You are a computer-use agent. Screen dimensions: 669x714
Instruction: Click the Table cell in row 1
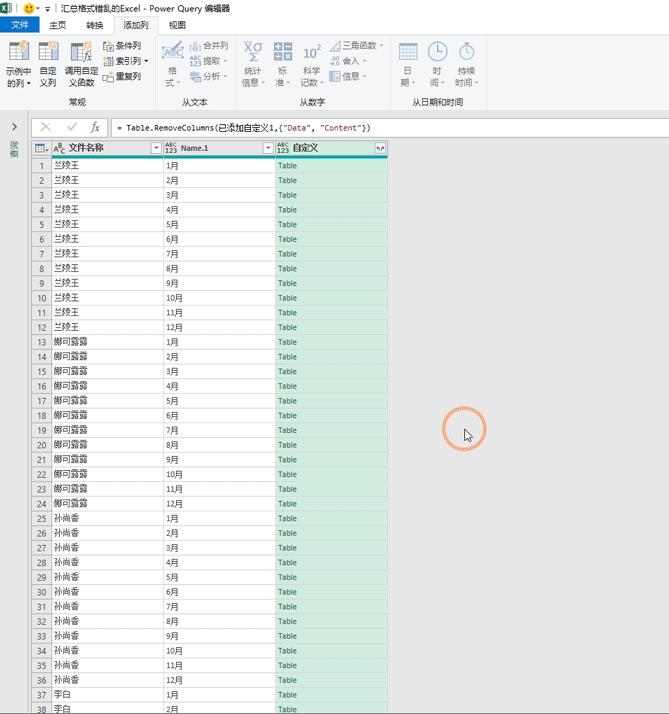[332, 166]
